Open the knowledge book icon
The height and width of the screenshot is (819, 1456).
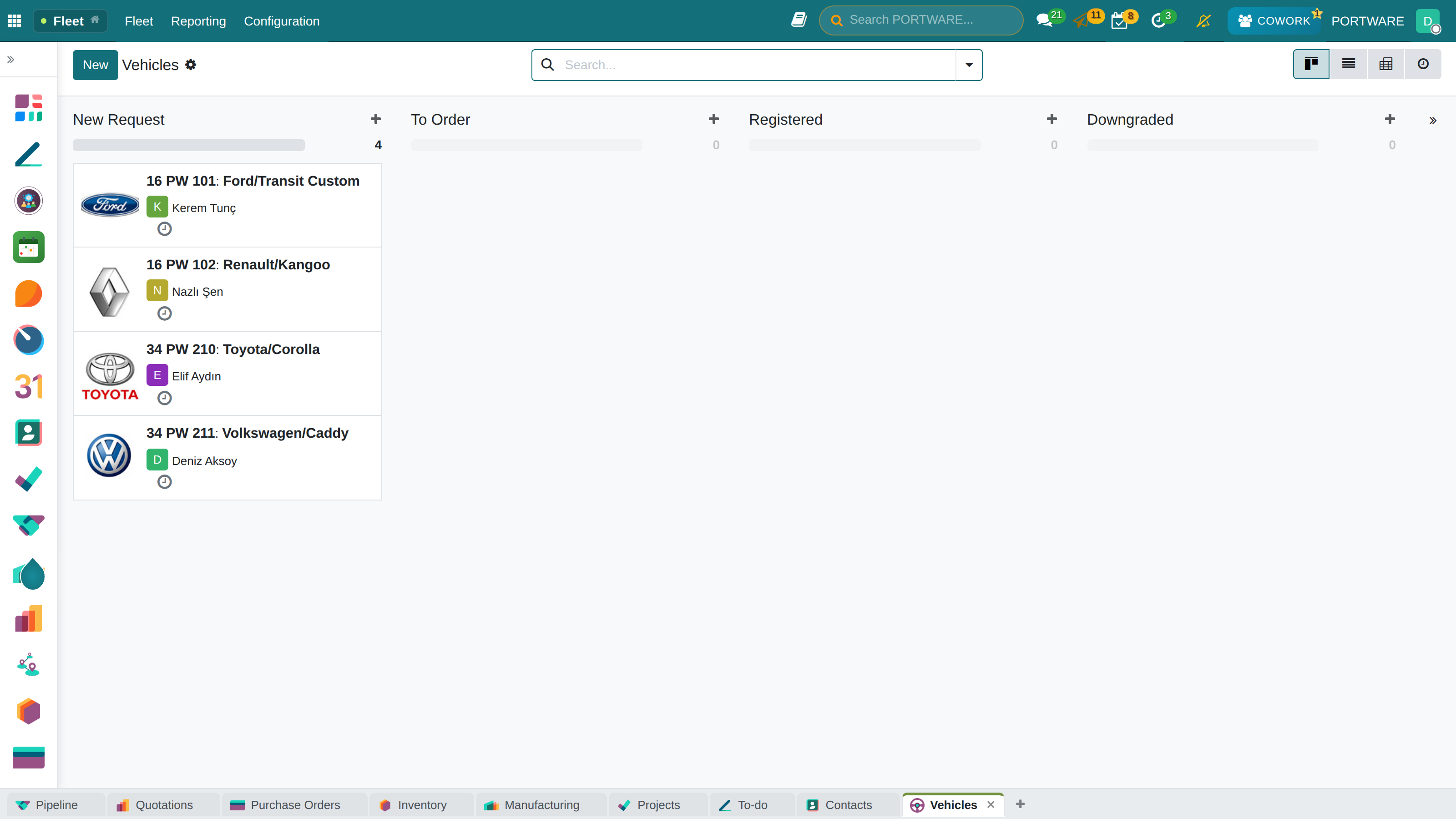pyautogui.click(x=799, y=20)
